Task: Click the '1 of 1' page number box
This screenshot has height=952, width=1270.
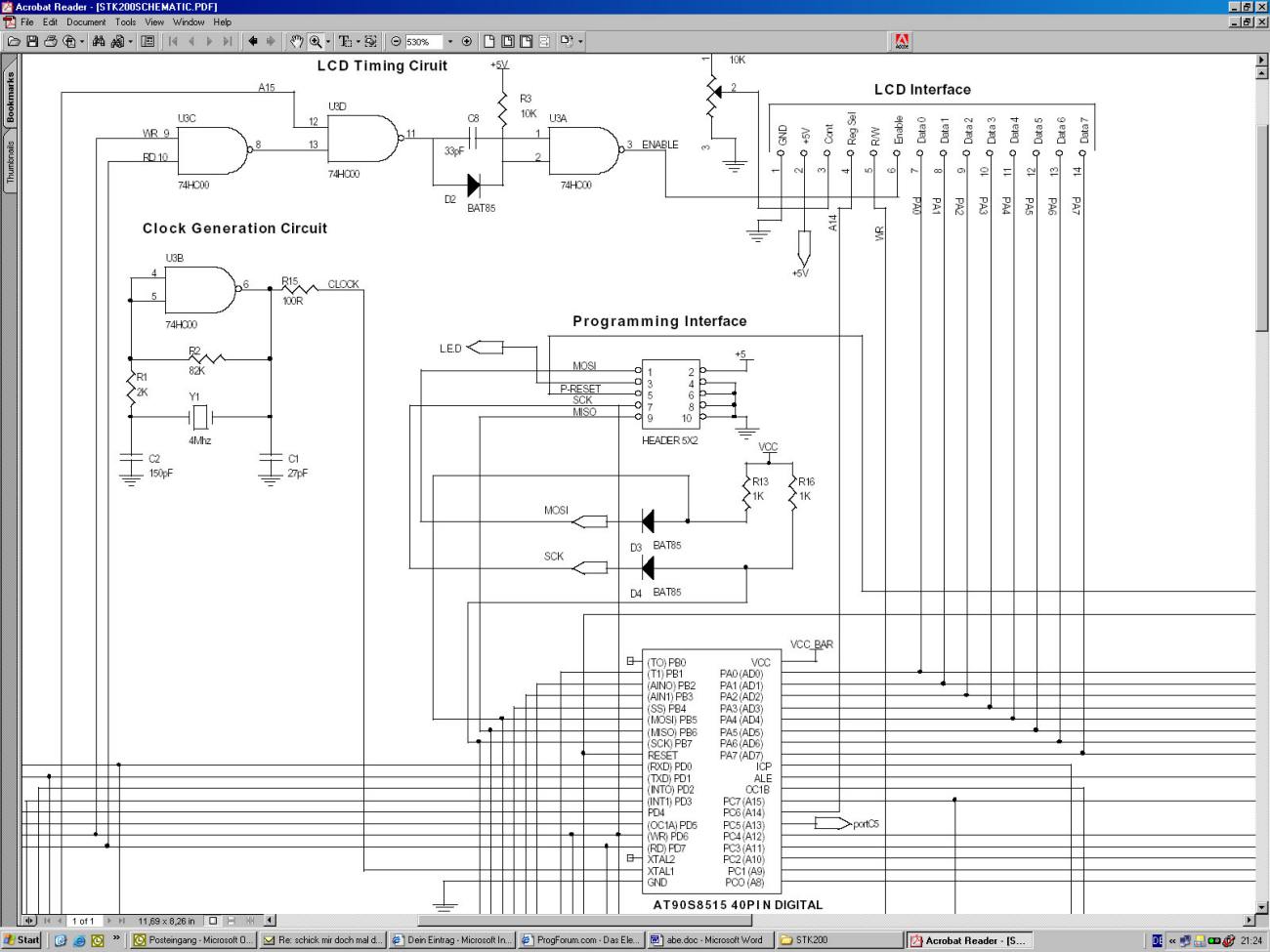Action: click(84, 921)
